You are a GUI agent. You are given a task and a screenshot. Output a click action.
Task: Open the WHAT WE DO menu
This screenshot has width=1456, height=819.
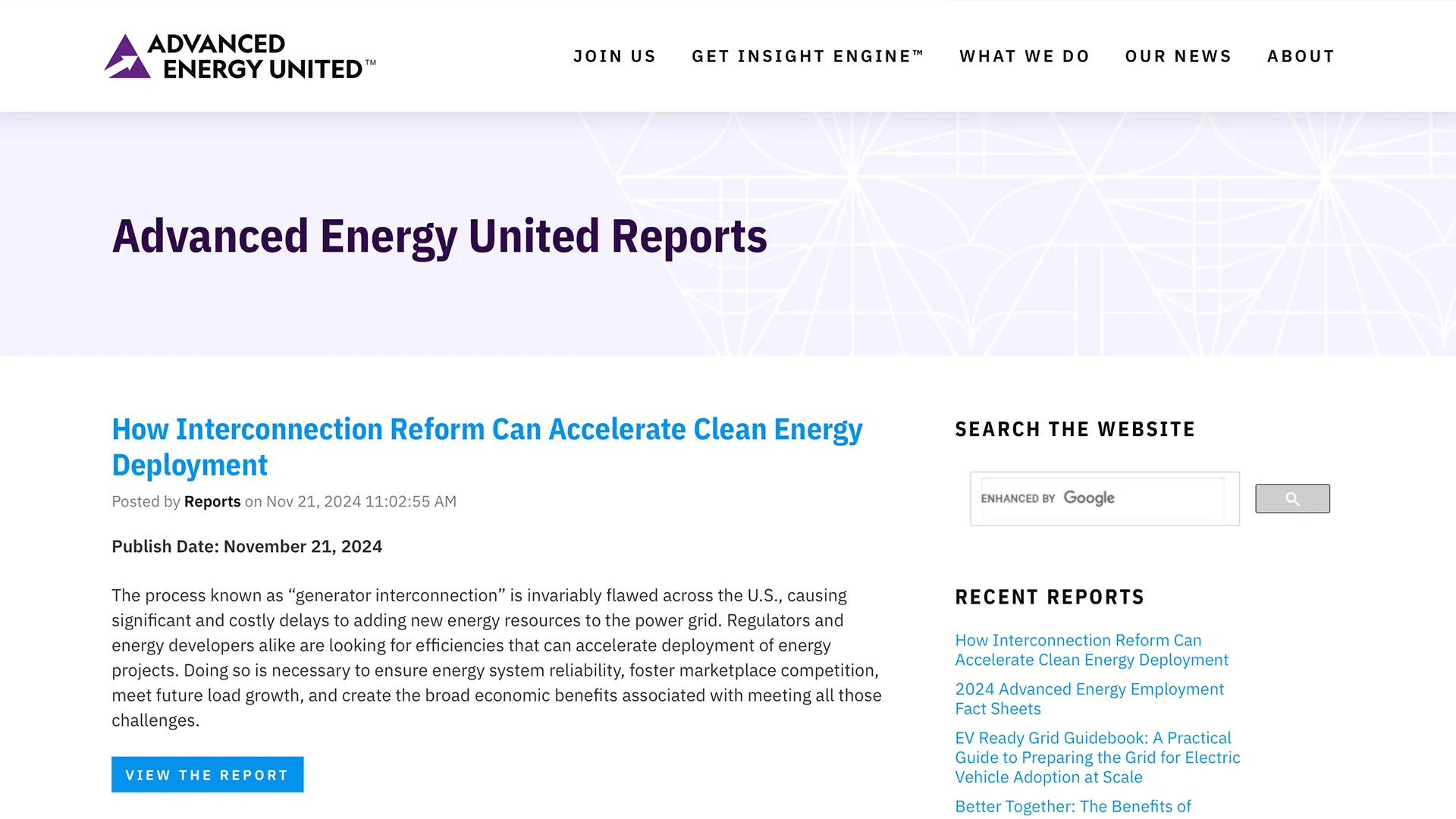(1025, 55)
